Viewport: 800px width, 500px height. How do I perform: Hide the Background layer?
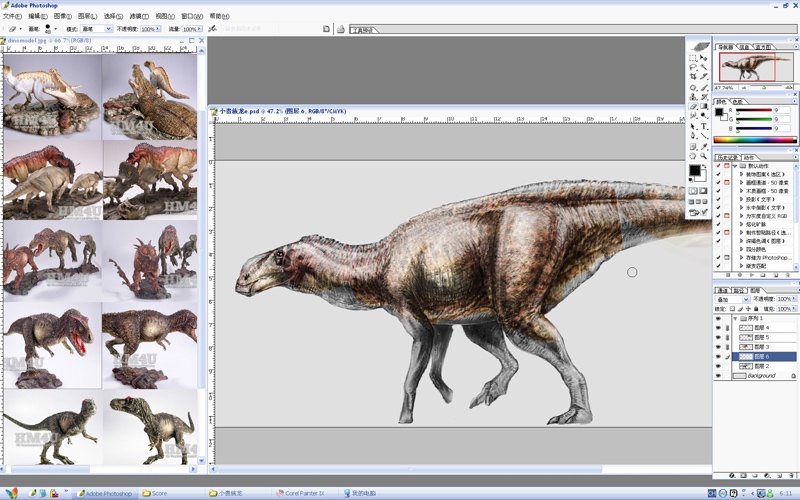pos(718,376)
